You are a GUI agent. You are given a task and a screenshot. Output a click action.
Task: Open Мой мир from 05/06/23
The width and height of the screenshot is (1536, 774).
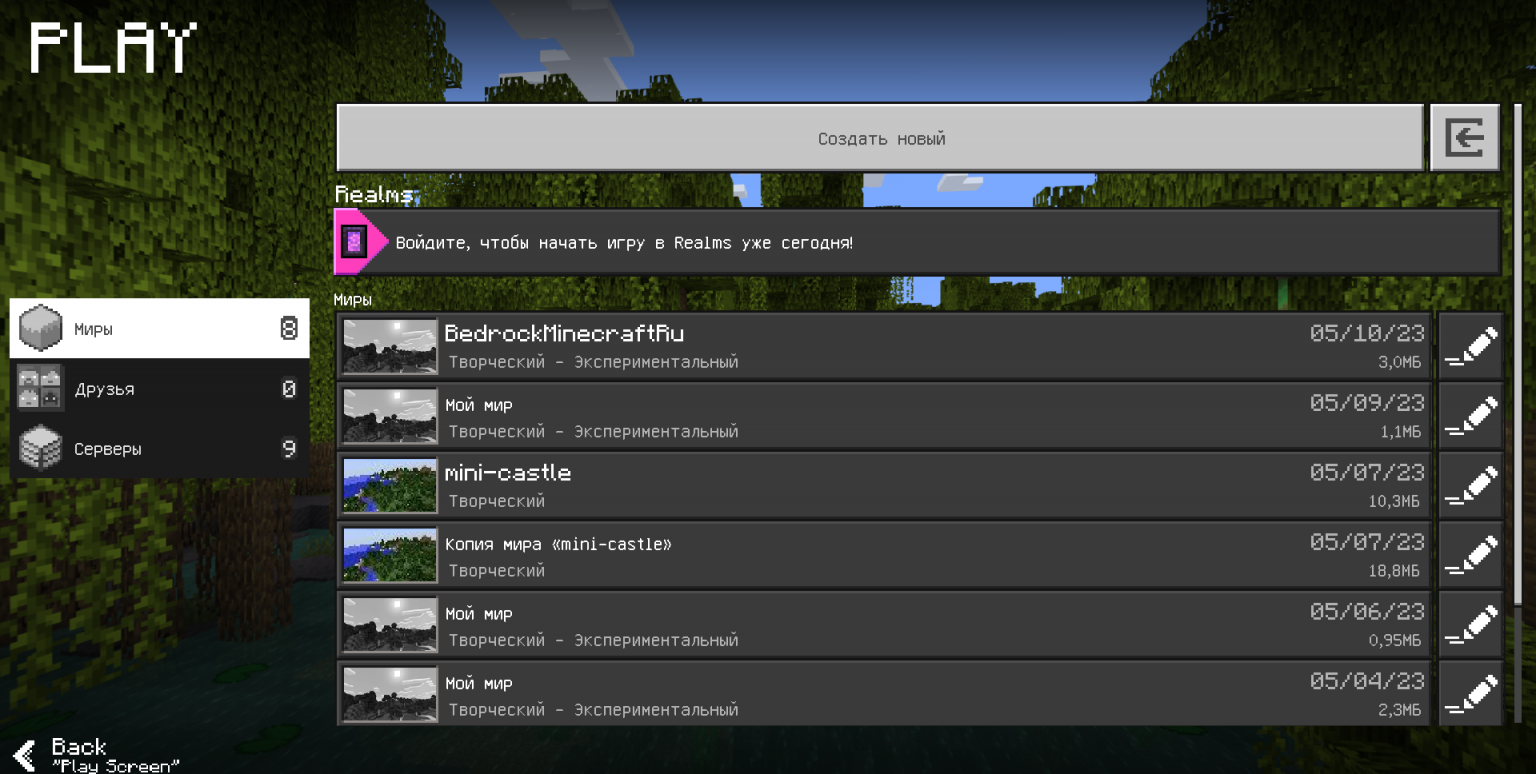click(x=885, y=624)
